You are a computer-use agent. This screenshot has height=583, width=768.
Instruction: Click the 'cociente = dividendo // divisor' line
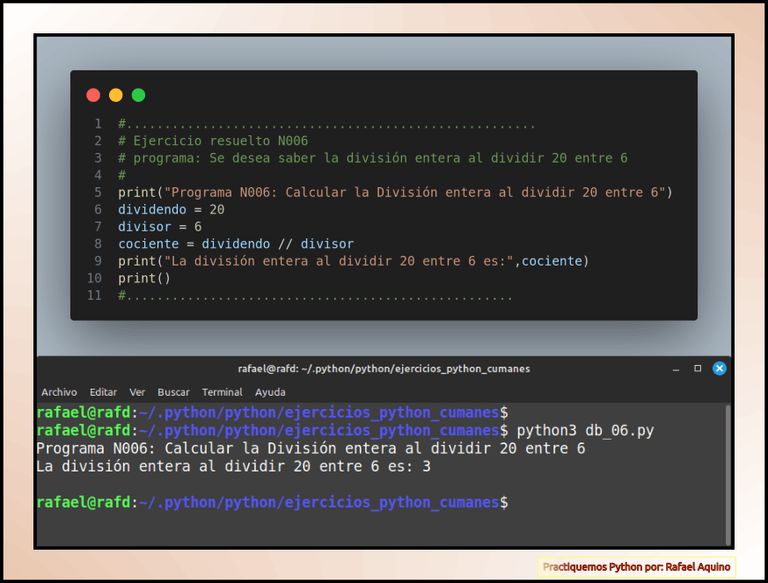(236, 244)
